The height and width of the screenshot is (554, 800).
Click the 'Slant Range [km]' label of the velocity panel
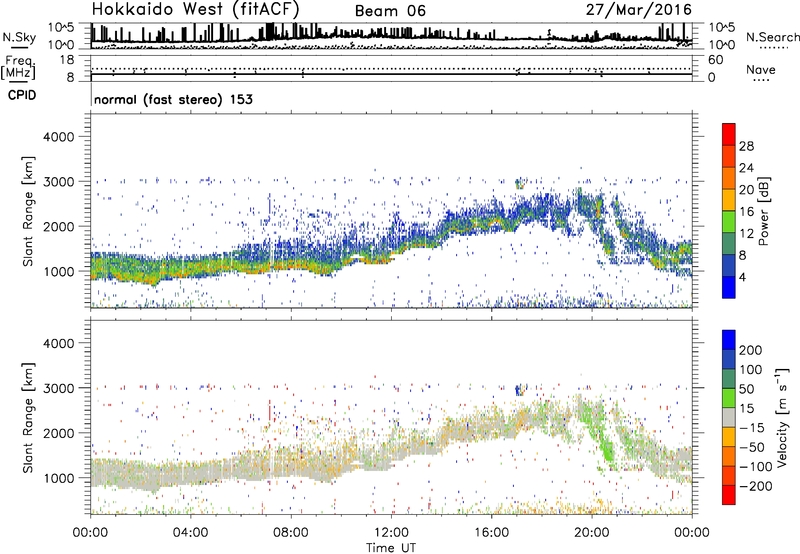pyautogui.click(x=28, y=418)
